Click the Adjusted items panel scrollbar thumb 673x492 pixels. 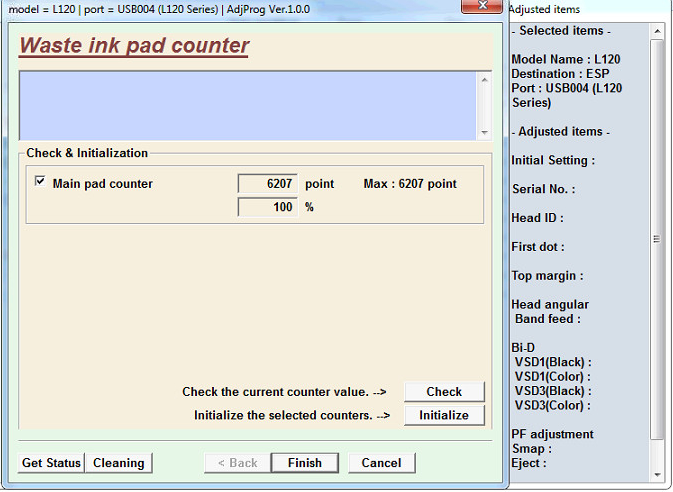657,238
